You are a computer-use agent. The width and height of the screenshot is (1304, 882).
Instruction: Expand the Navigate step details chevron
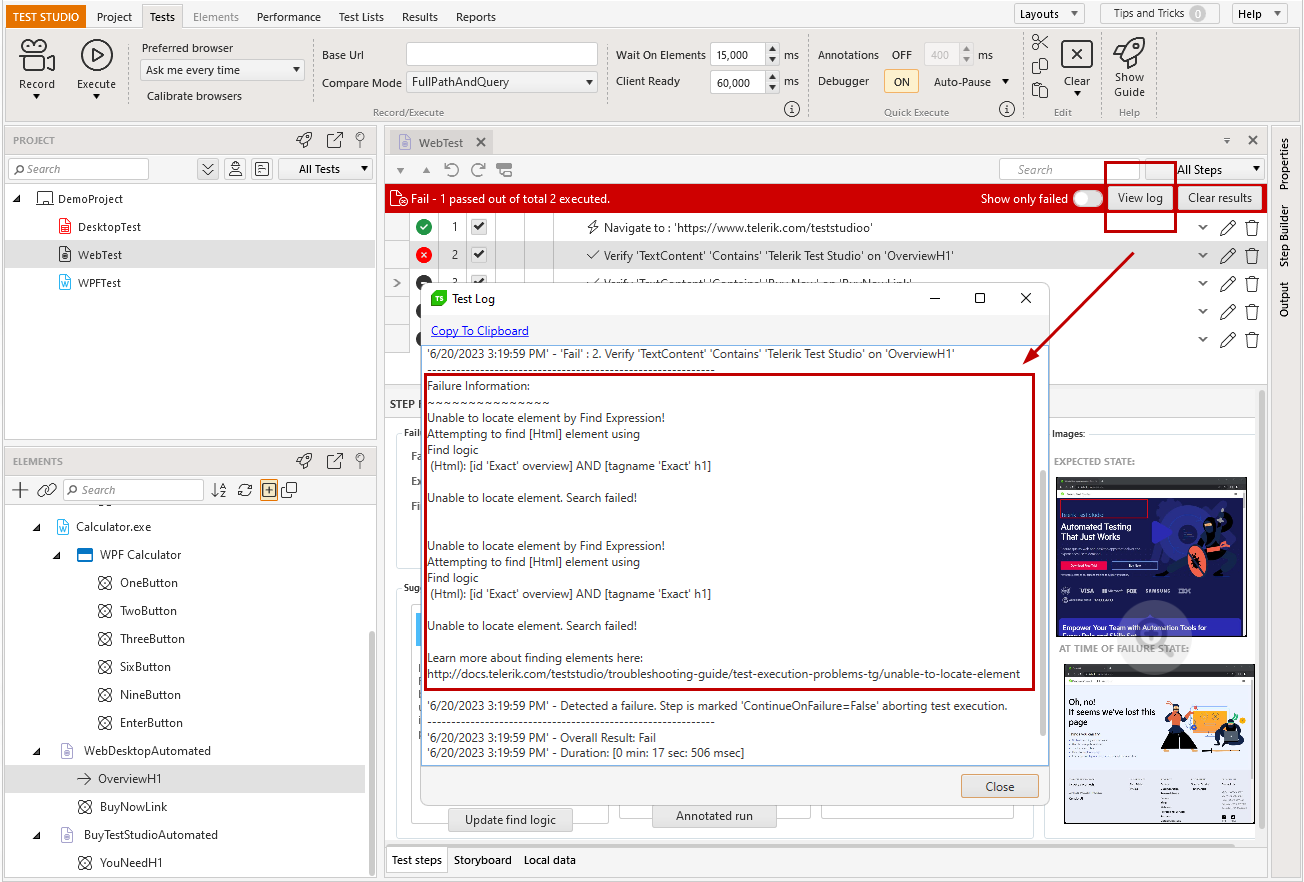coord(1204,227)
